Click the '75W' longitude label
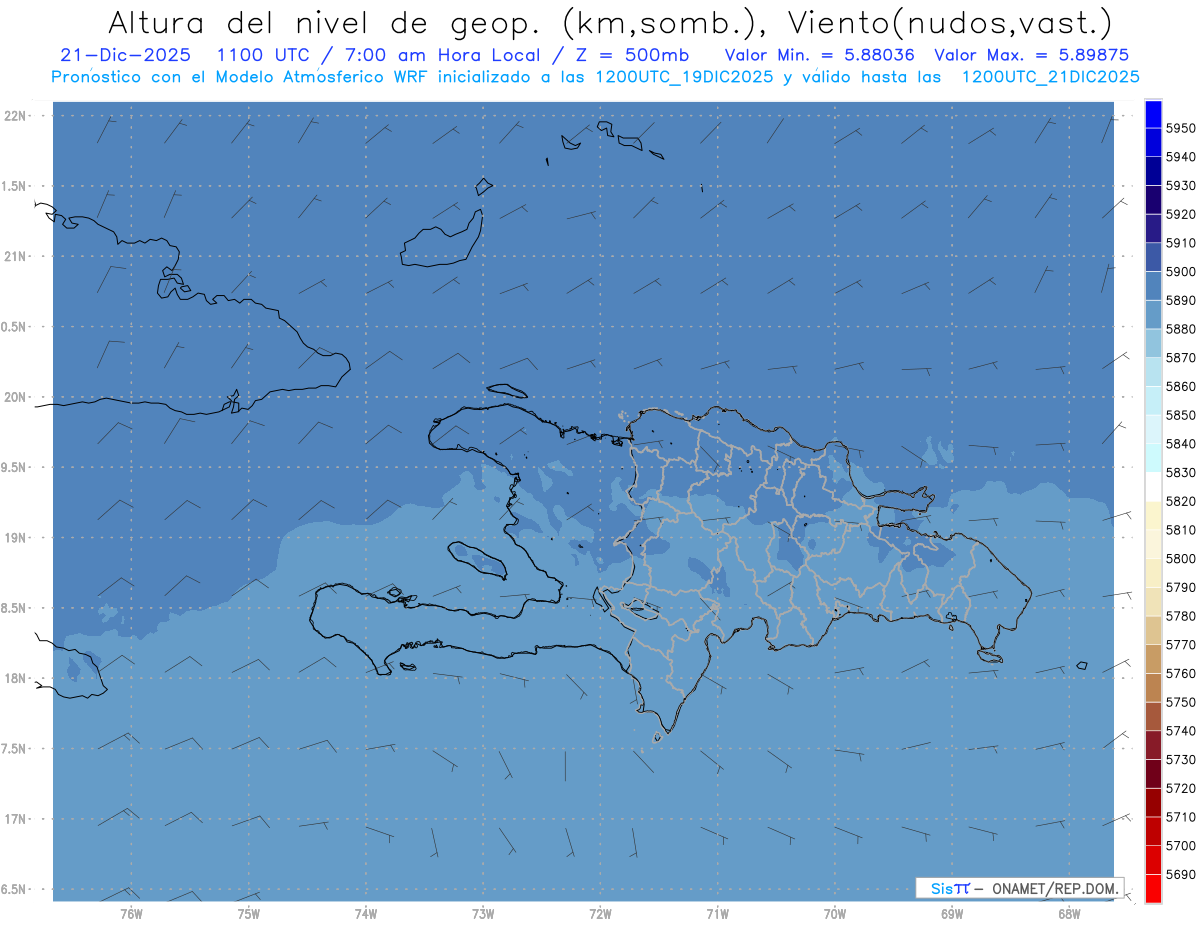 point(249,913)
